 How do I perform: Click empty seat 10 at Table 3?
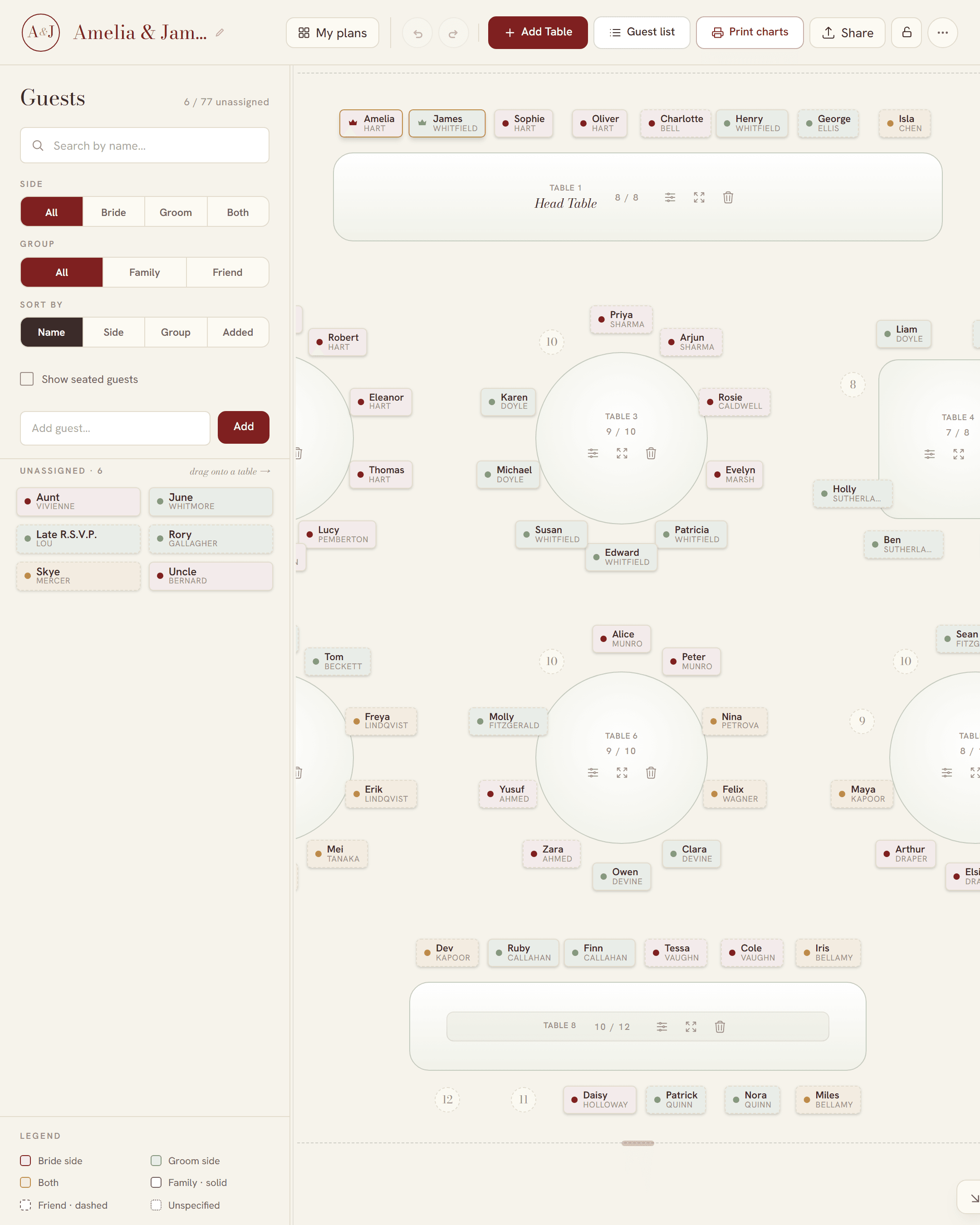552,342
